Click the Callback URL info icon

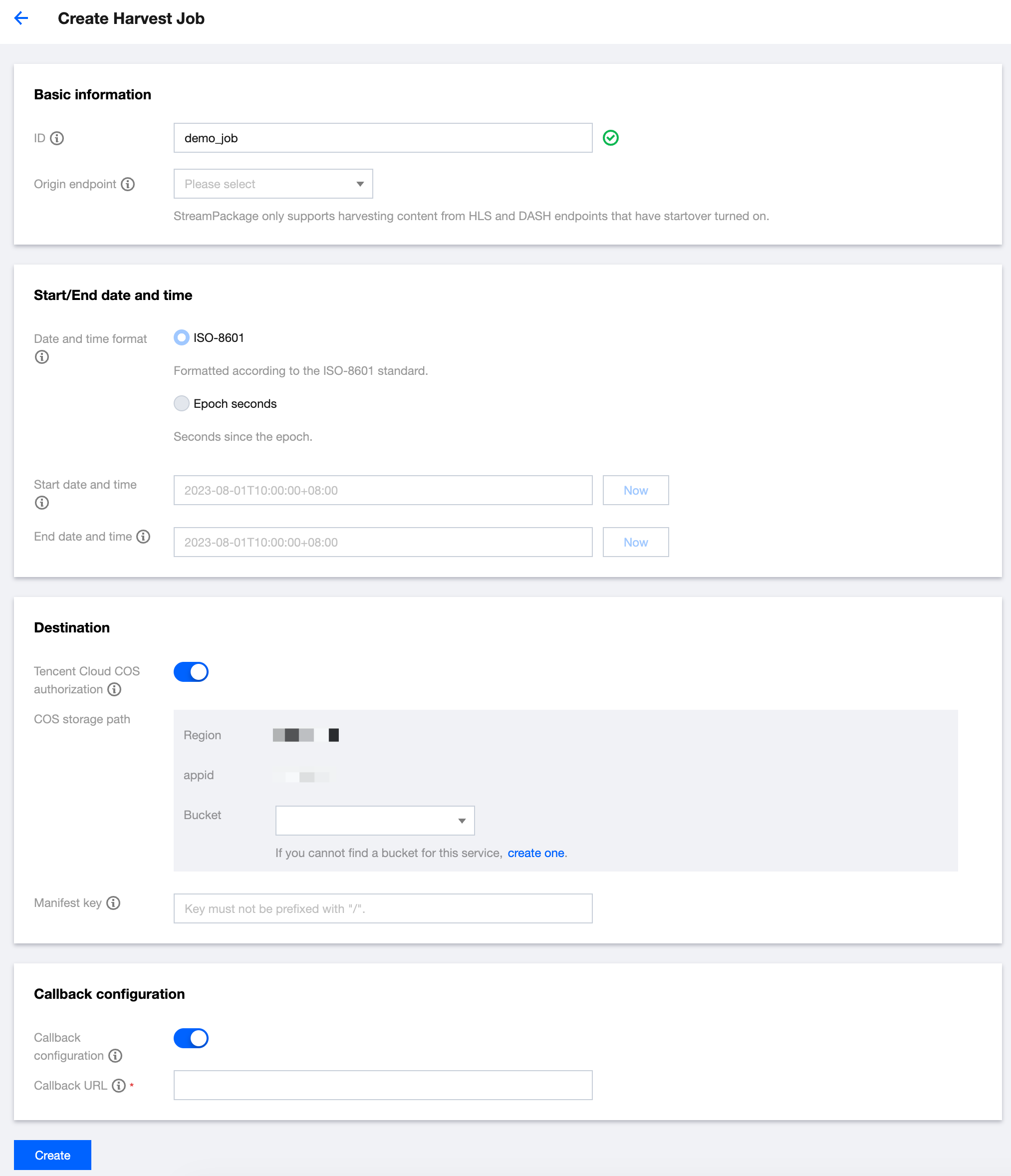click(x=119, y=1086)
